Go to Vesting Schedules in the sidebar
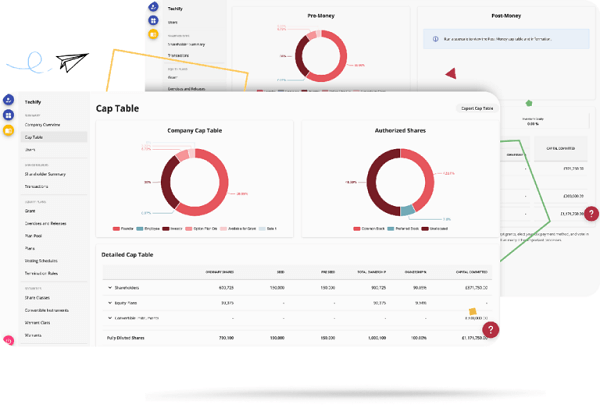Viewport: 600px width, 408px height. (41, 261)
